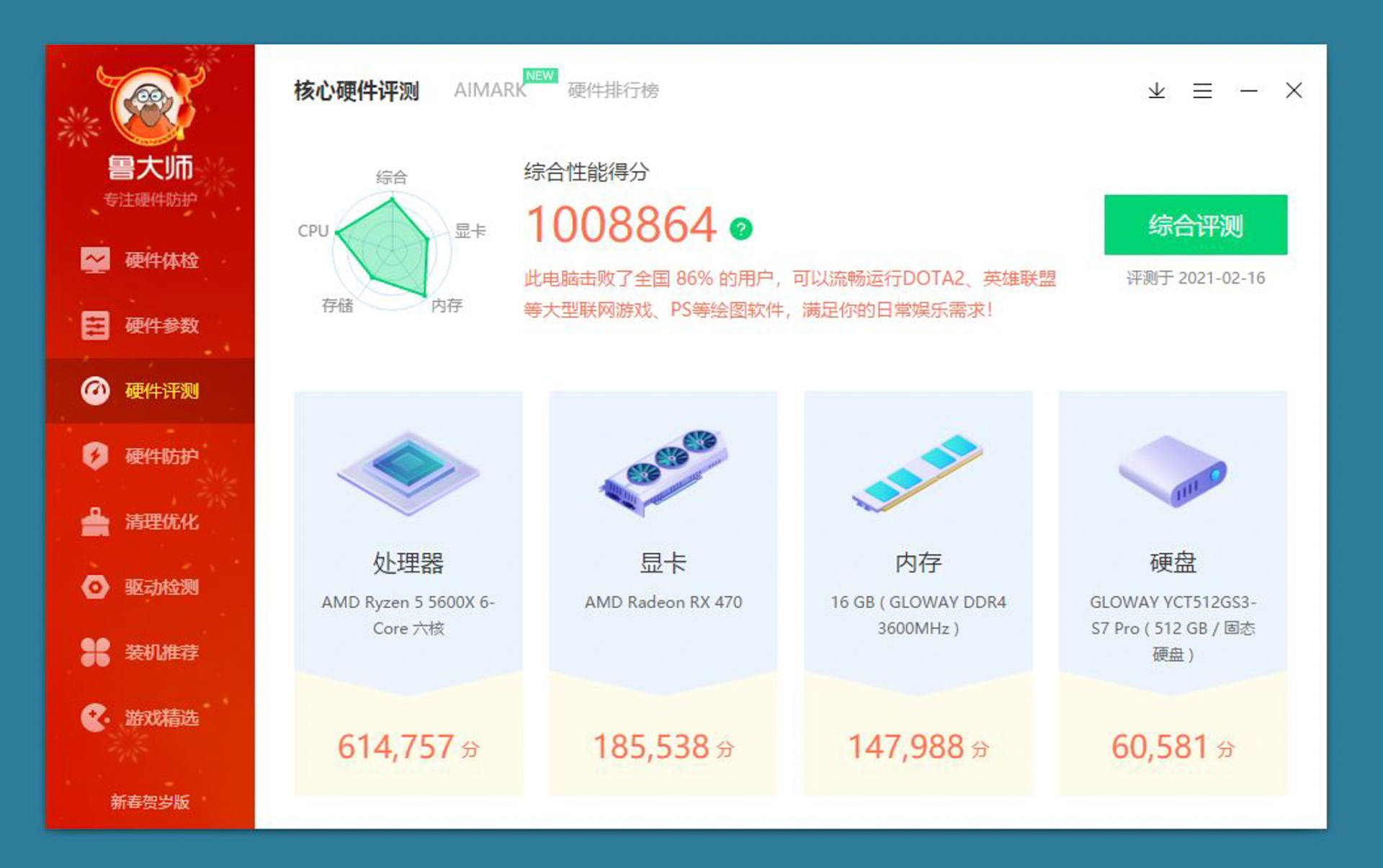Image resolution: width=1383 pixels, height=868 pixels.
Task: Click CPU label on radar chart
Action: point(313,231)
